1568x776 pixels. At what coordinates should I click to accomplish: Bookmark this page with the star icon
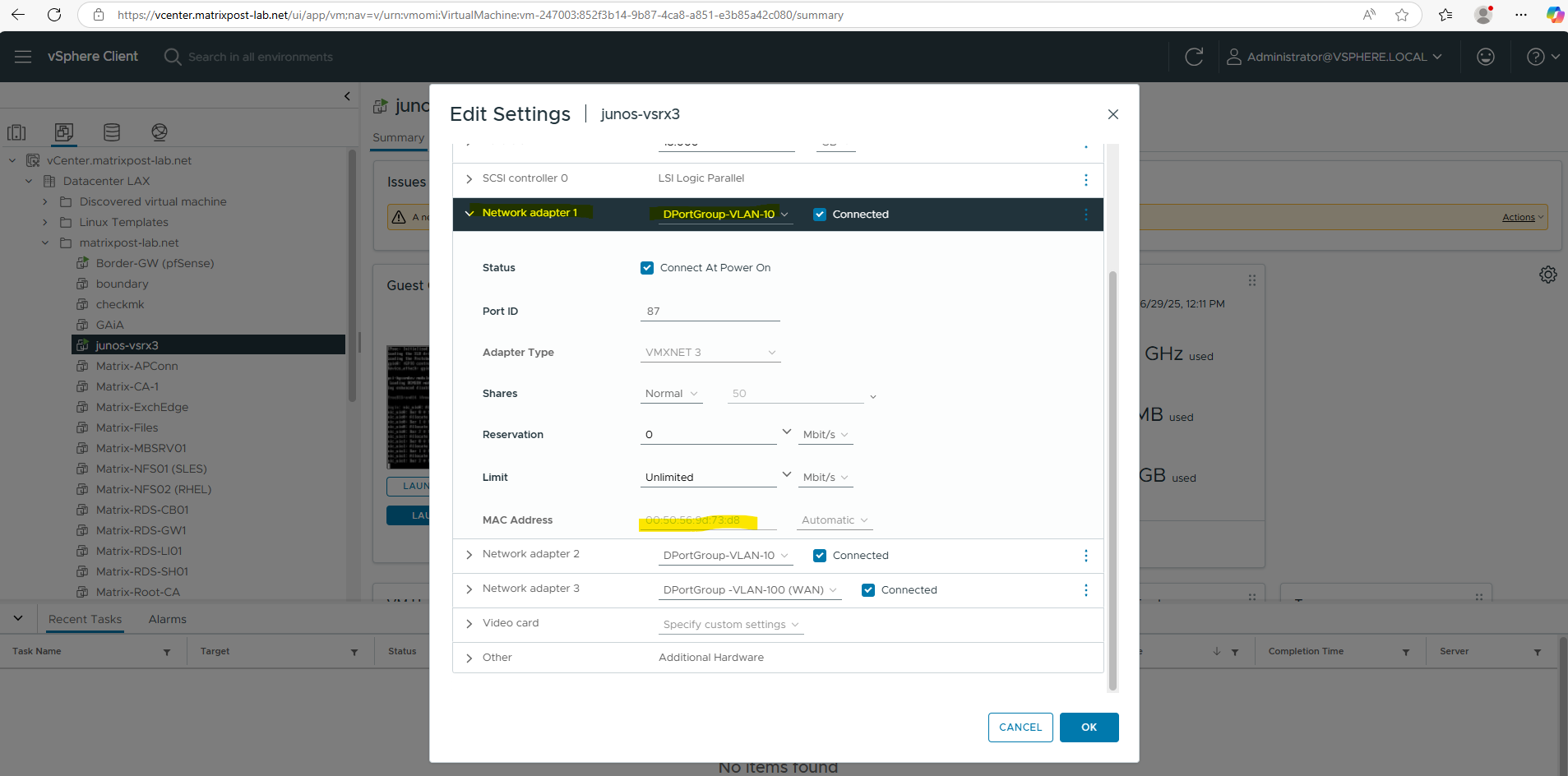1402,15
